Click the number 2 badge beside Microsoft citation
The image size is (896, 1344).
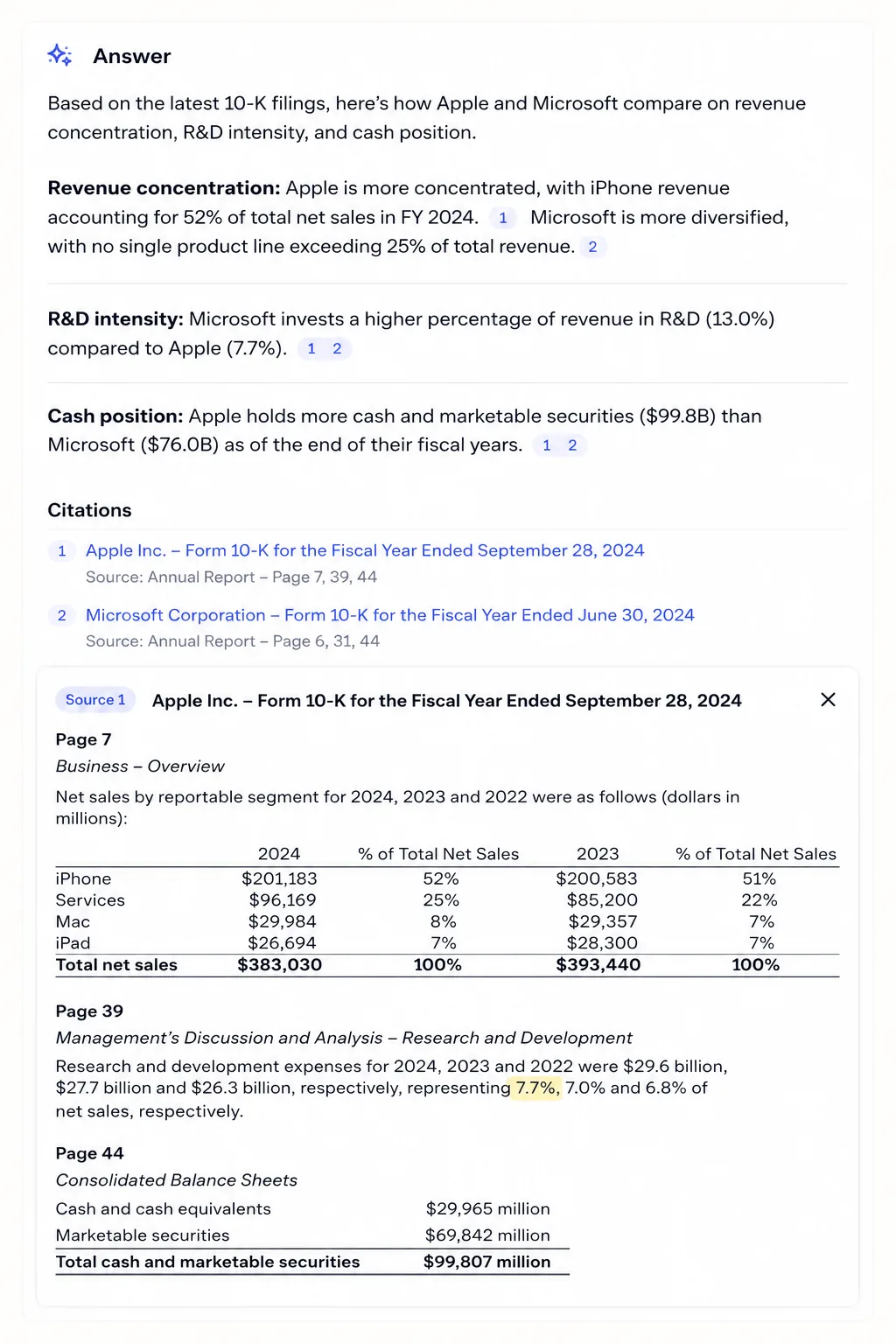point(62,615)
